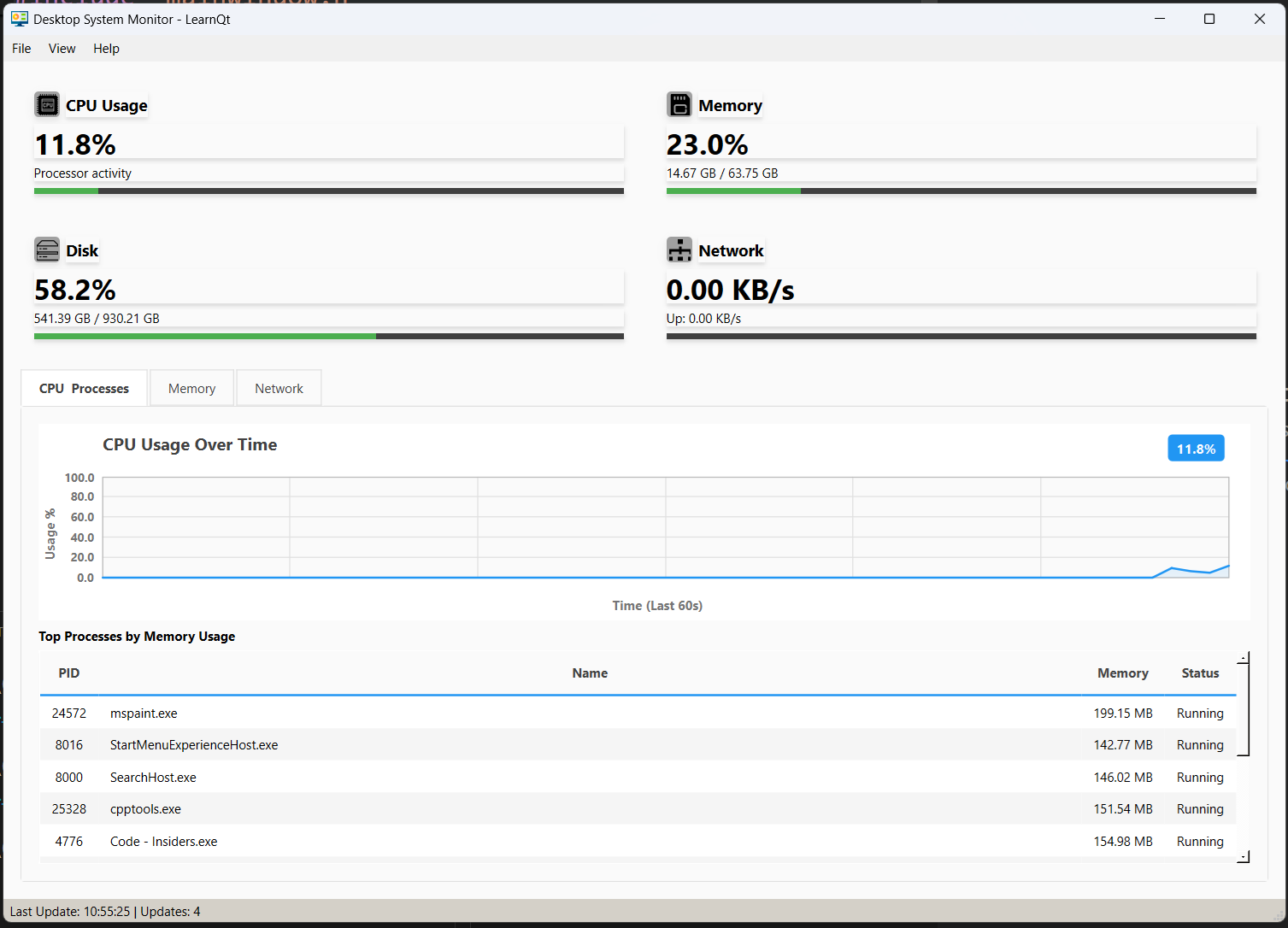Screen dimensions: 1288x928
Task: Click the Disk drive icon
Action: (x=47, y=250)
